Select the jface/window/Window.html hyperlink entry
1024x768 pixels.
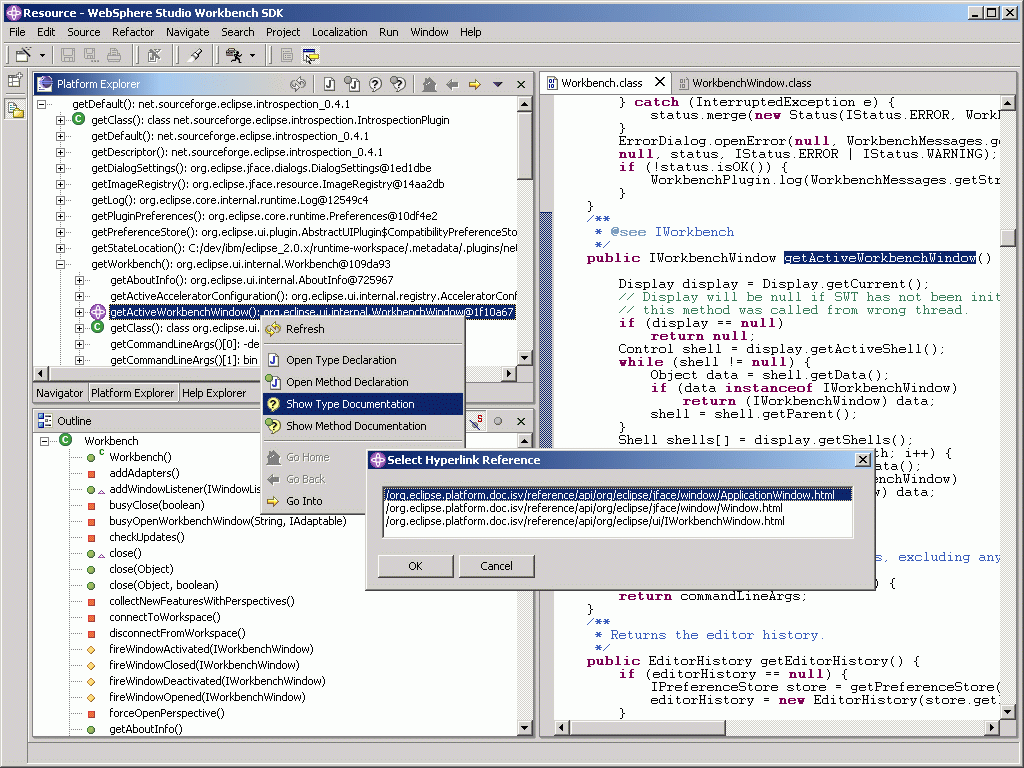point(617,508)
